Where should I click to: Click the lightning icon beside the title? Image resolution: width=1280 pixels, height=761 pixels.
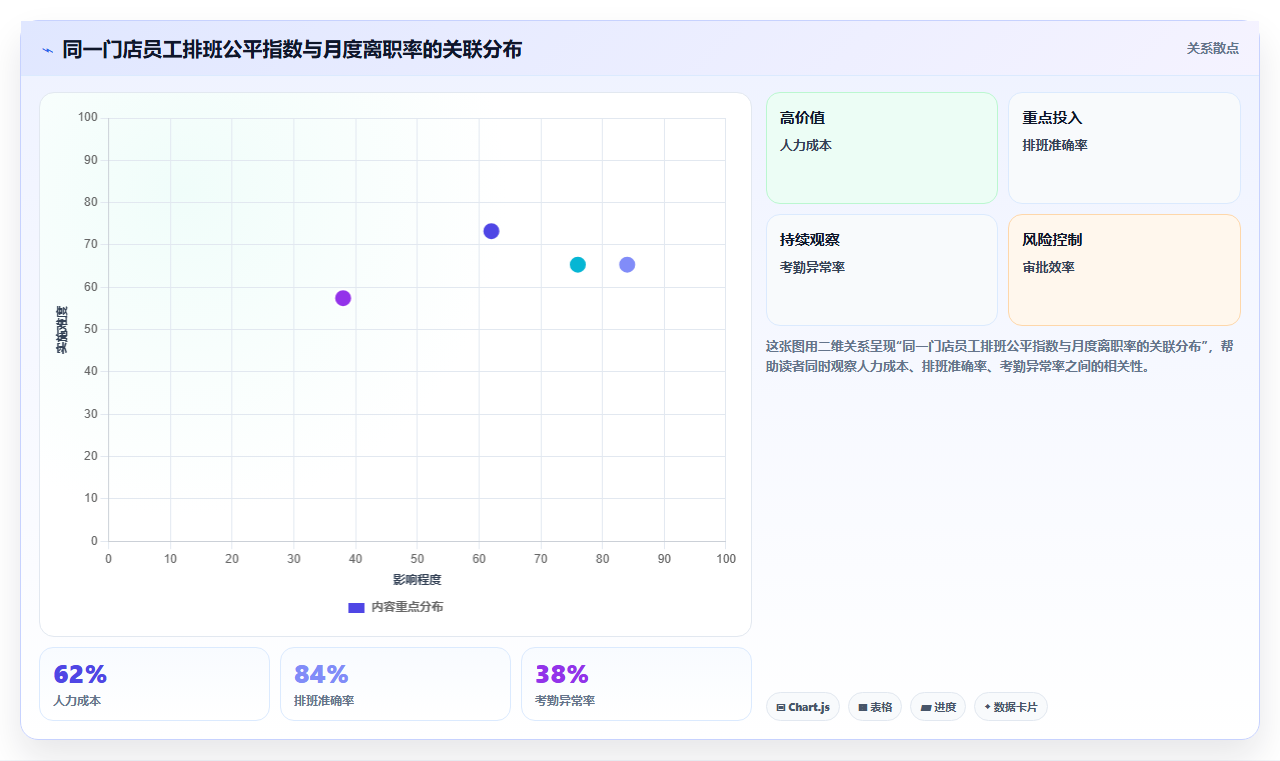47,50
